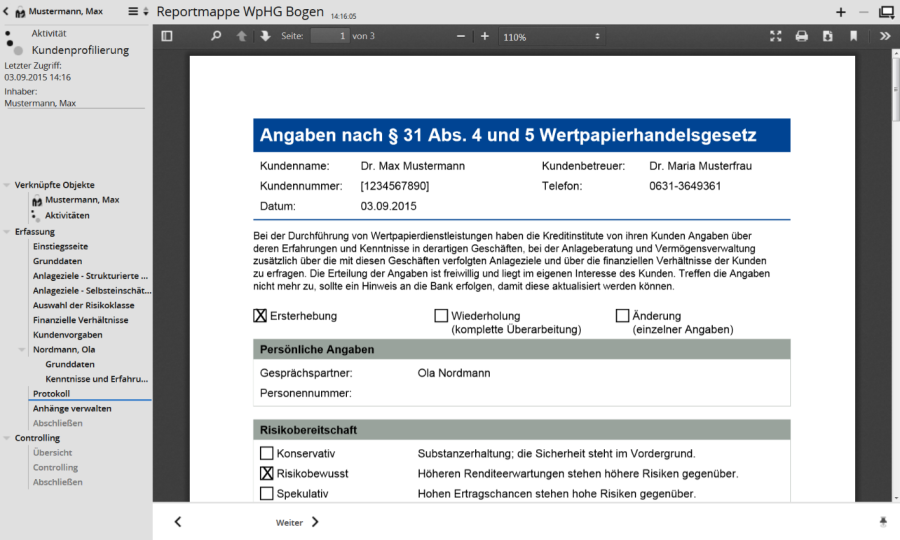Viewport: 900px width, 540px height.
Task: Collapse the Verknüpfte Objekte tree section
Action: tap(8, 185)
